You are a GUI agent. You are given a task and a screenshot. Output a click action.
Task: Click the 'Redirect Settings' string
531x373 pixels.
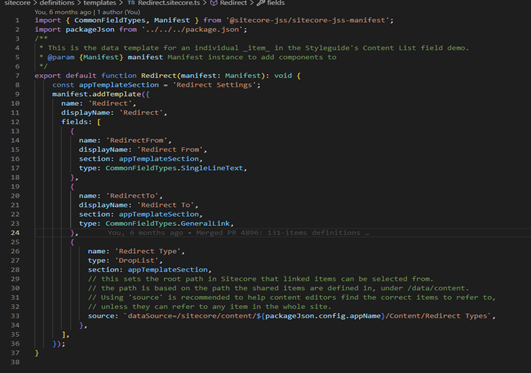pos(214,85)
